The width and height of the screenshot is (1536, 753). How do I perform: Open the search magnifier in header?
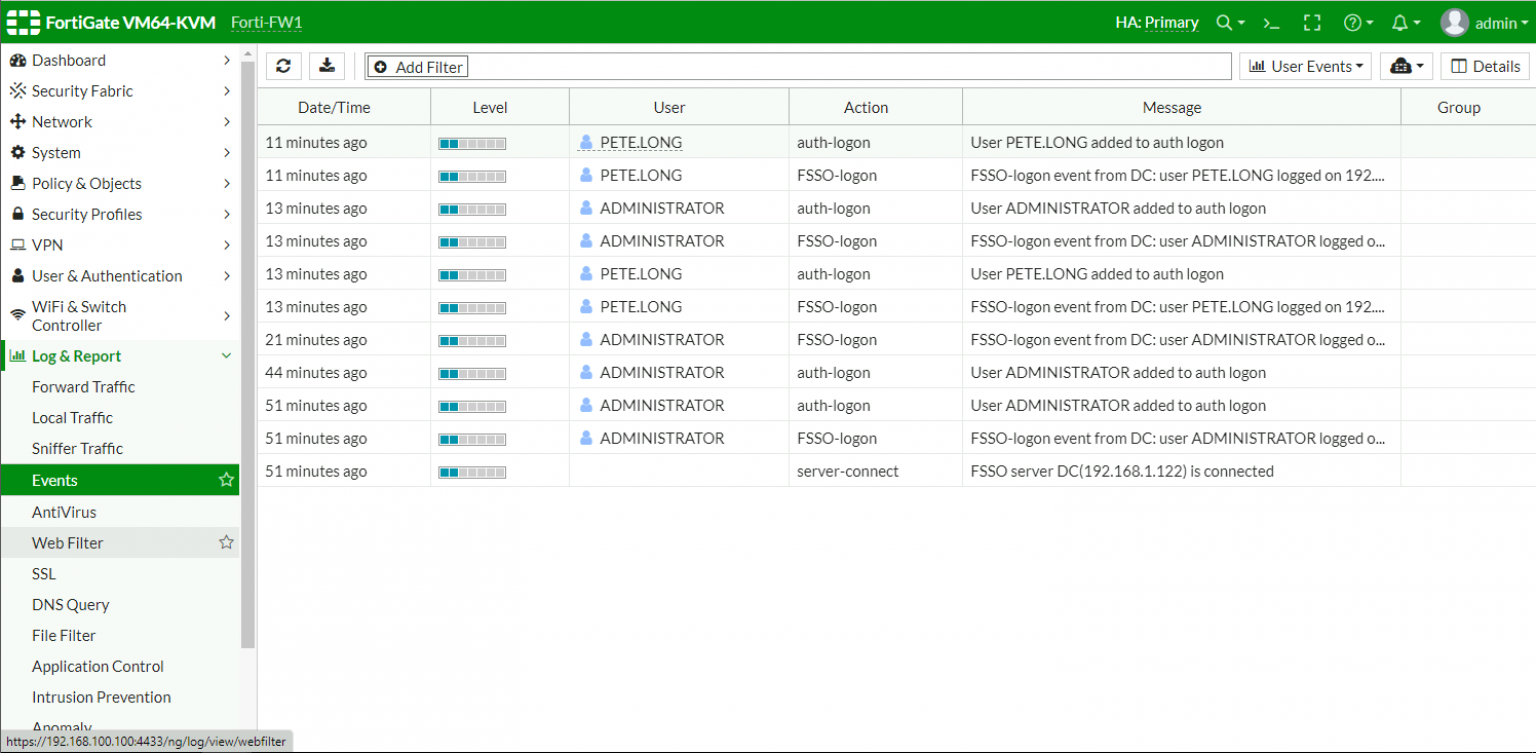(1225, 22)
